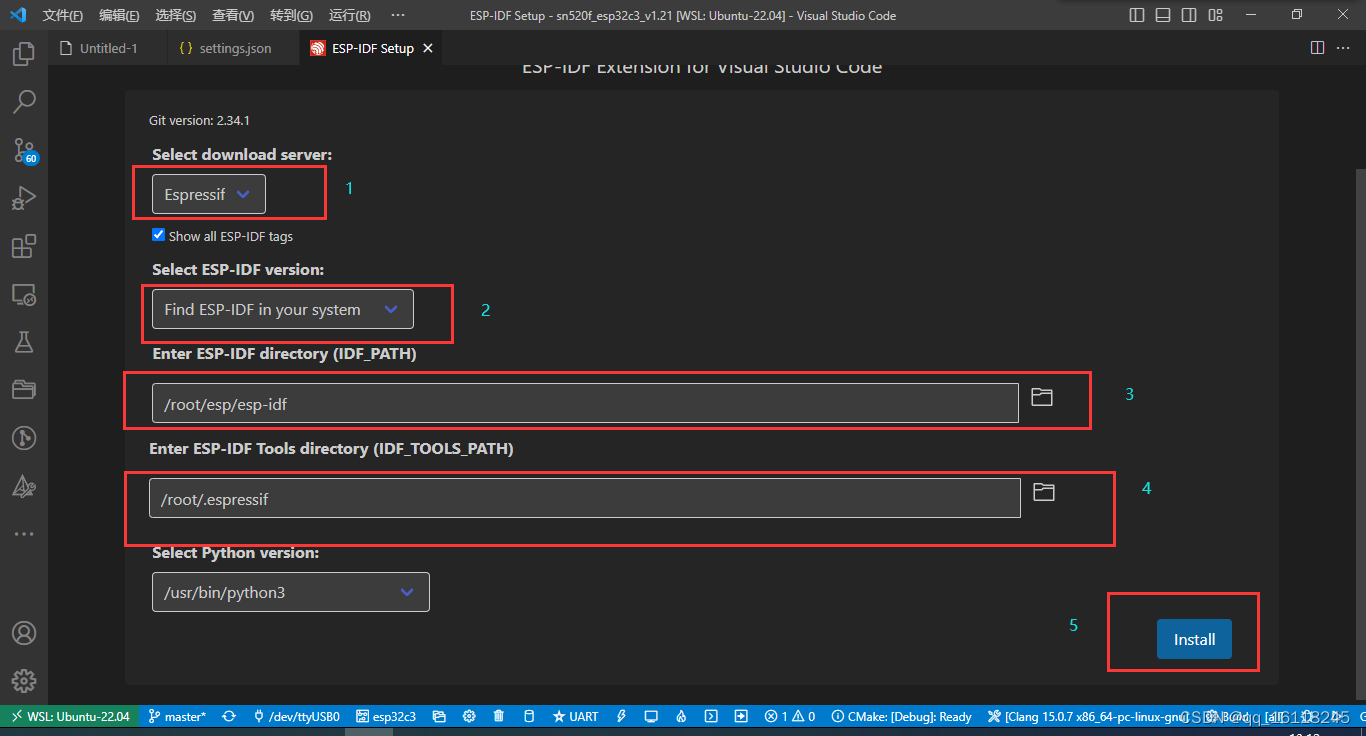Browse for IDF_PATH folder icon
The image size is (1366, 736).
pyautogui.click(x=1042, y=397)
